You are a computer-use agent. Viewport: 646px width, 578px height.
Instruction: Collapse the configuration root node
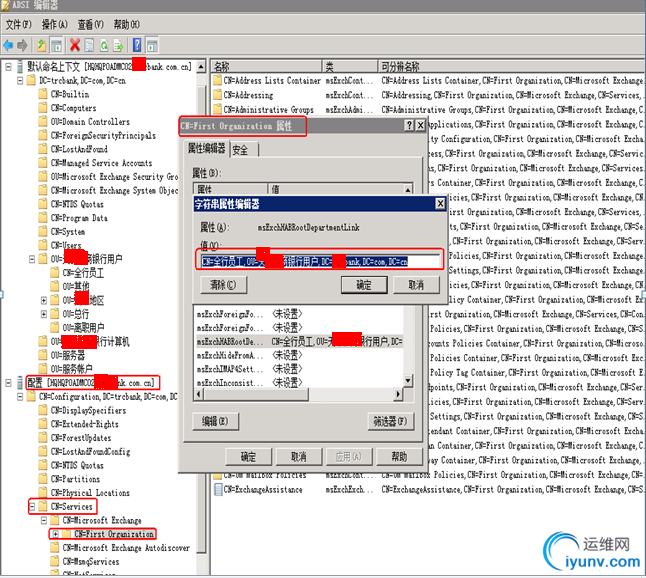coord(8,383)
